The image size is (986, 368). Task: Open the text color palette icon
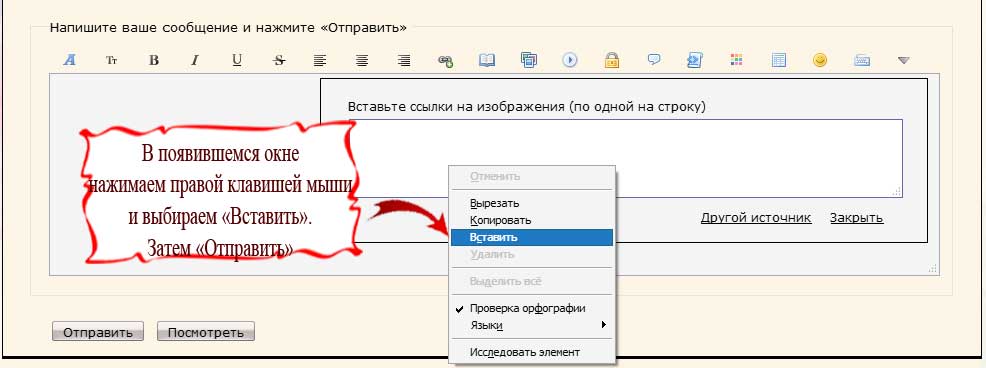[736, 60]
